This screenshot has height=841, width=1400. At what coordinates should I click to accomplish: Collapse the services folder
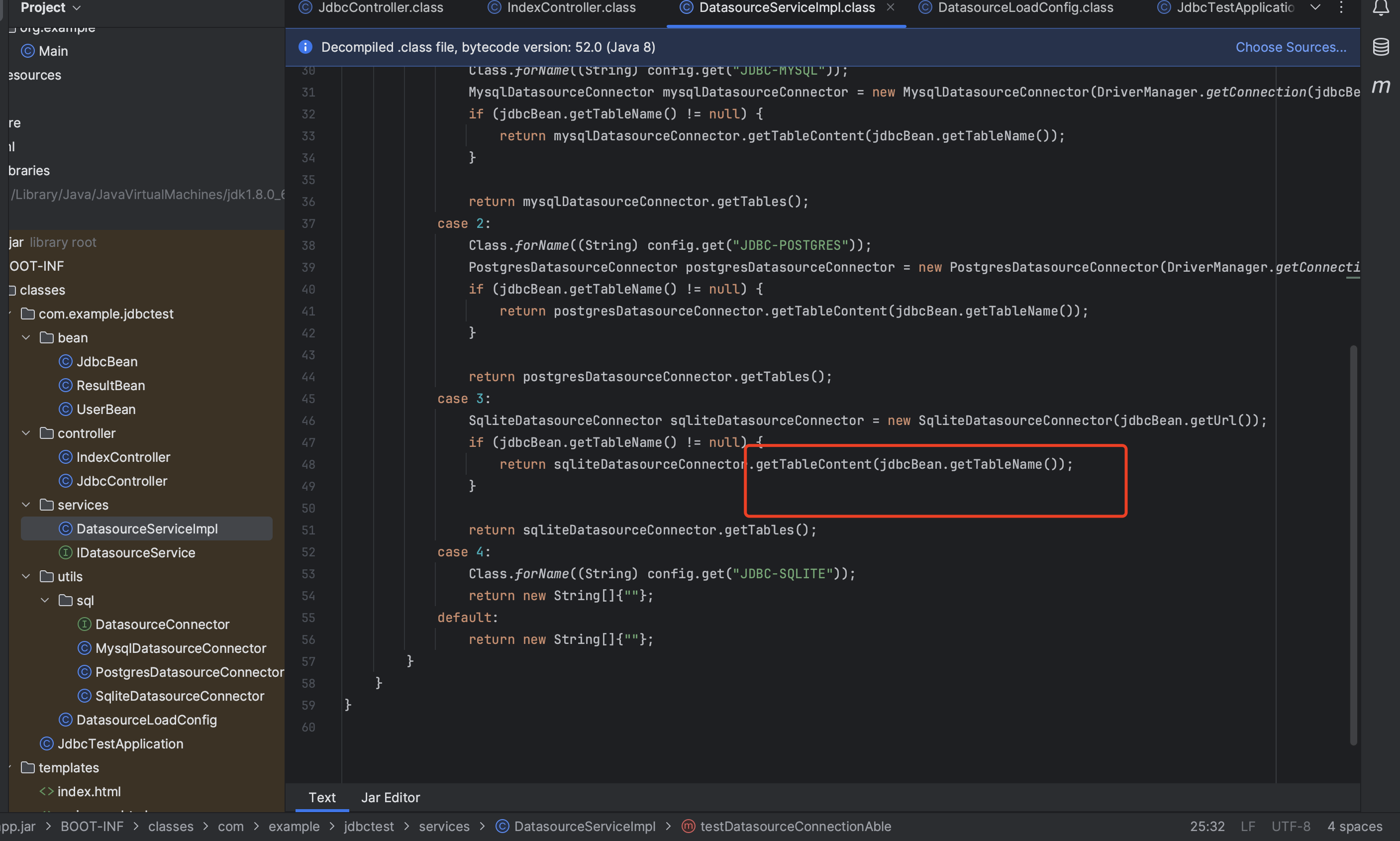[x=26, y=505]
